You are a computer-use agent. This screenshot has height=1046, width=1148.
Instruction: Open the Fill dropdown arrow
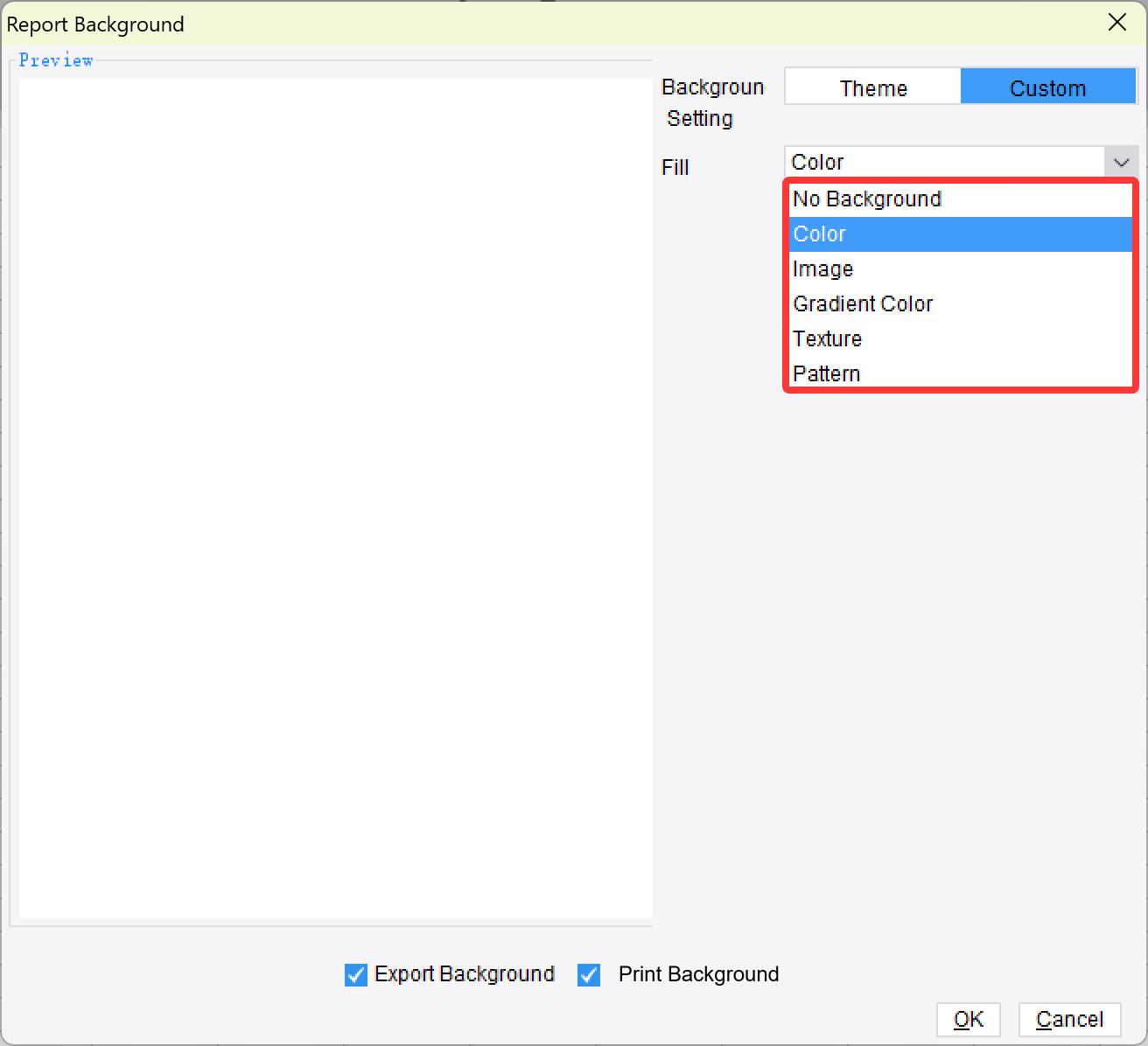pyautogui.click(x=1123, y=162)
